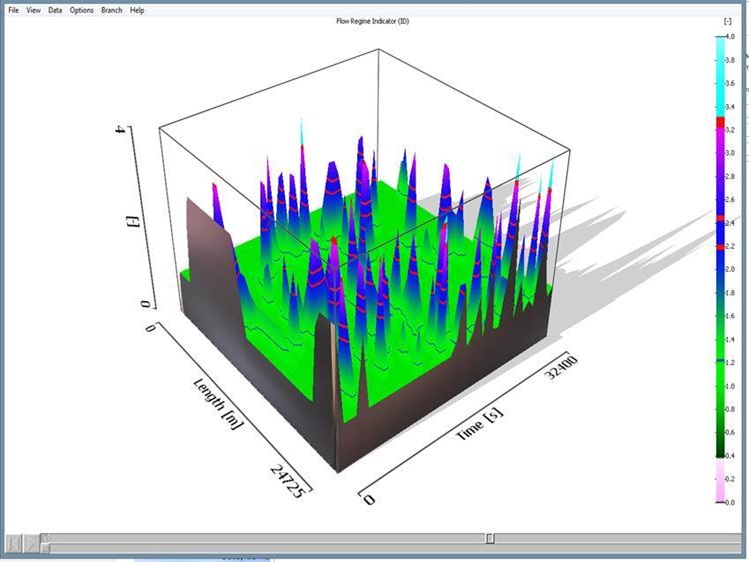Viewport: 749px width, 562px height.
Task: Click the cyan top of the color scale
Action: click(x=720, y=60)
